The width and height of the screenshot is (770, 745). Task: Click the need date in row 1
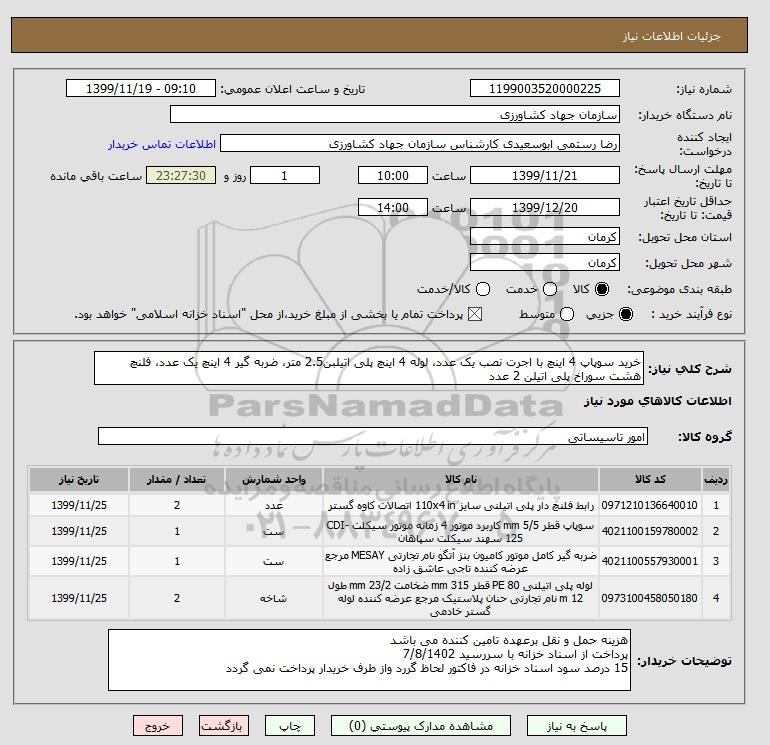click(x=79, y=505)
